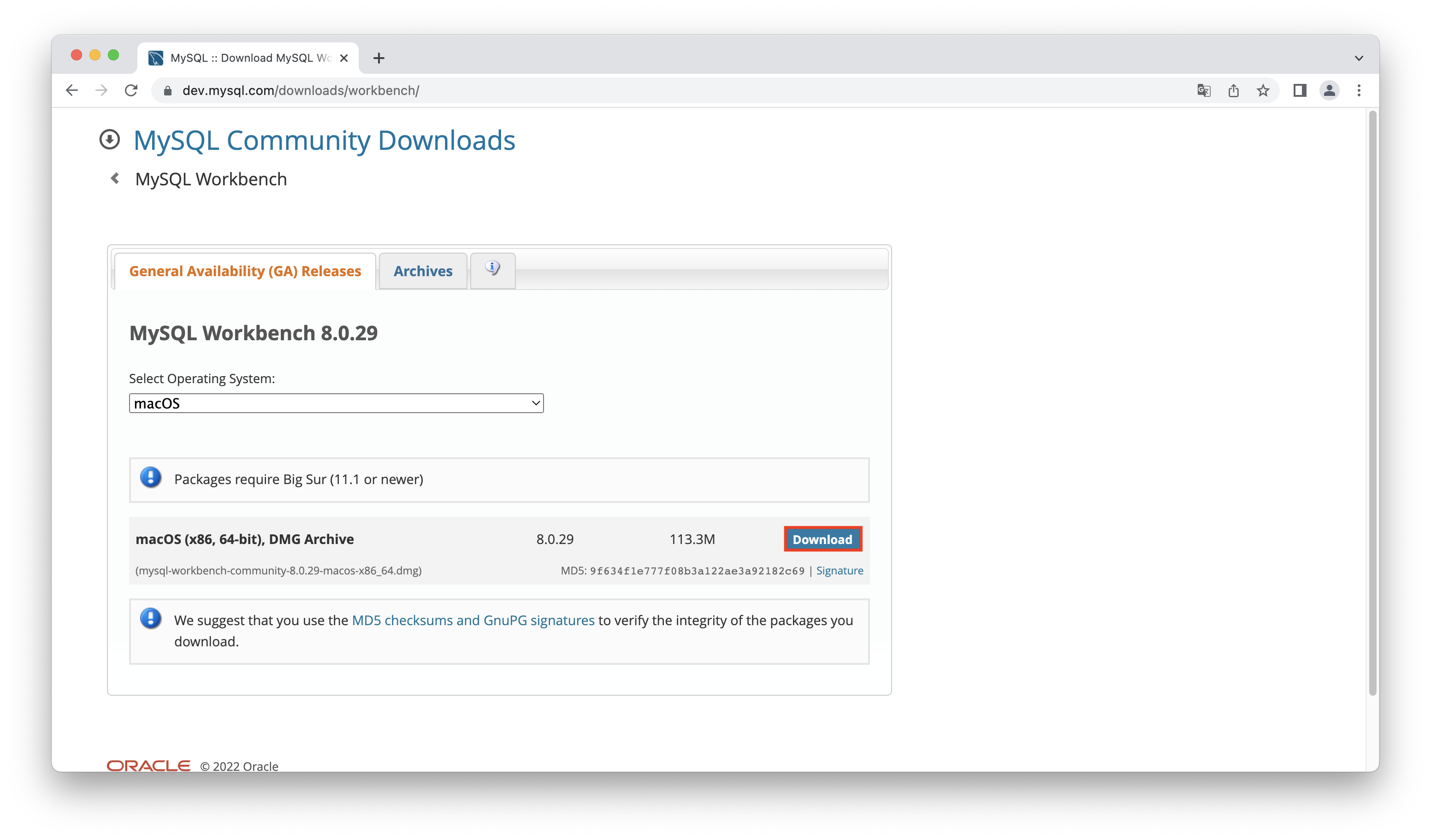
Task: Click Packages require Big Sur notice text
Action: 299,479
